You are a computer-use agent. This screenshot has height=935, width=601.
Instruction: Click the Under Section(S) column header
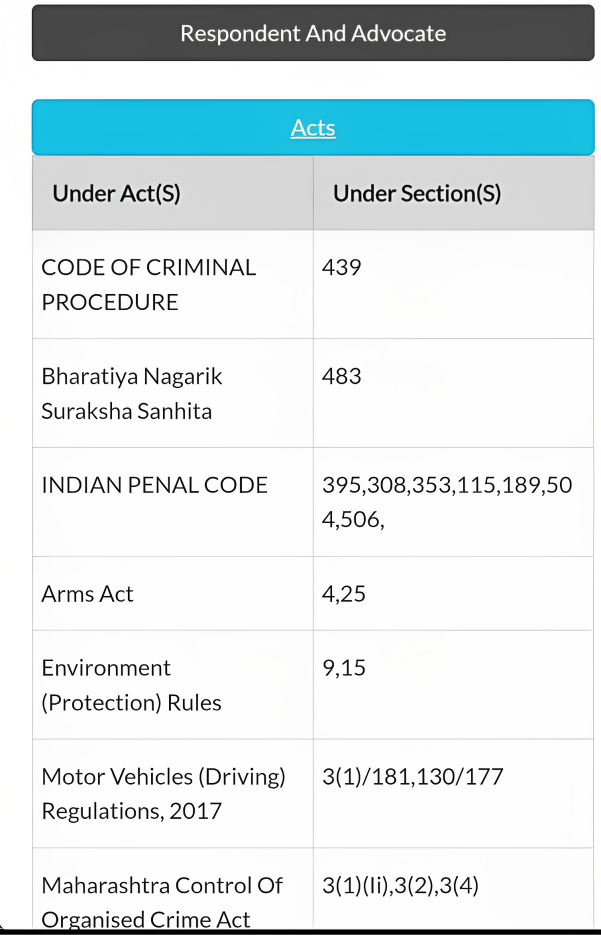point(417,193)
